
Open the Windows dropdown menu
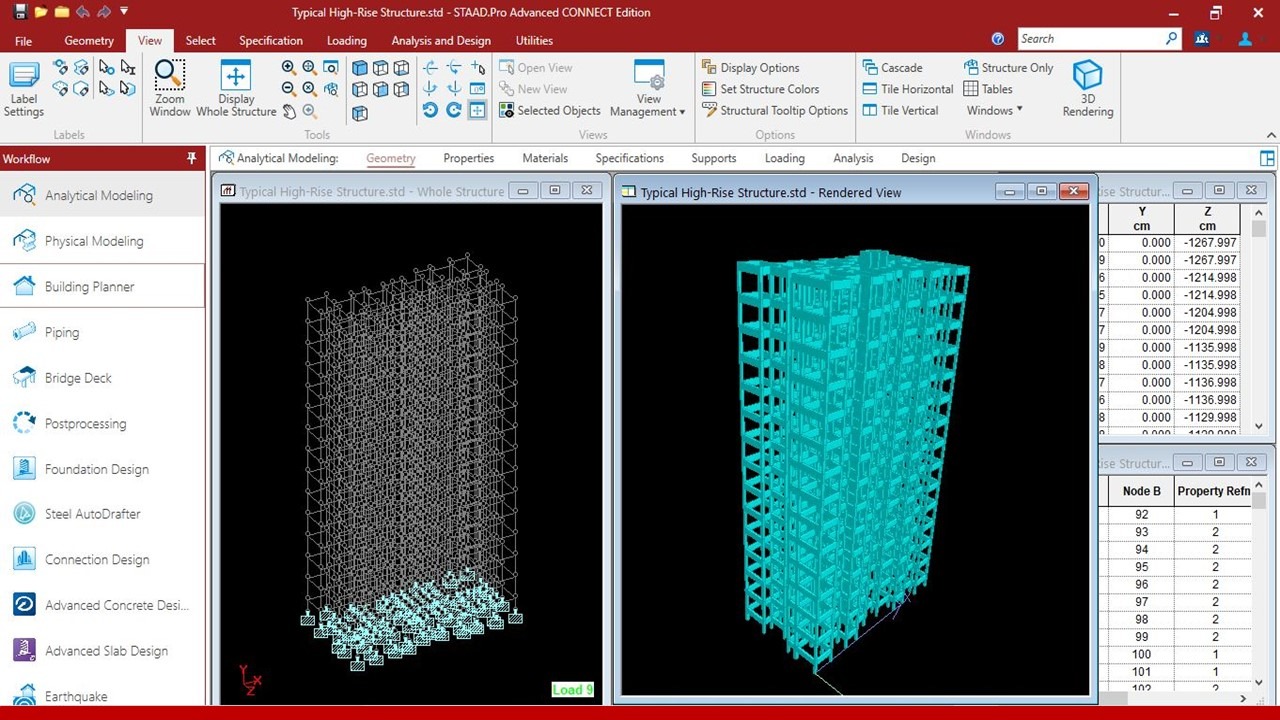[x=994, y=110]
